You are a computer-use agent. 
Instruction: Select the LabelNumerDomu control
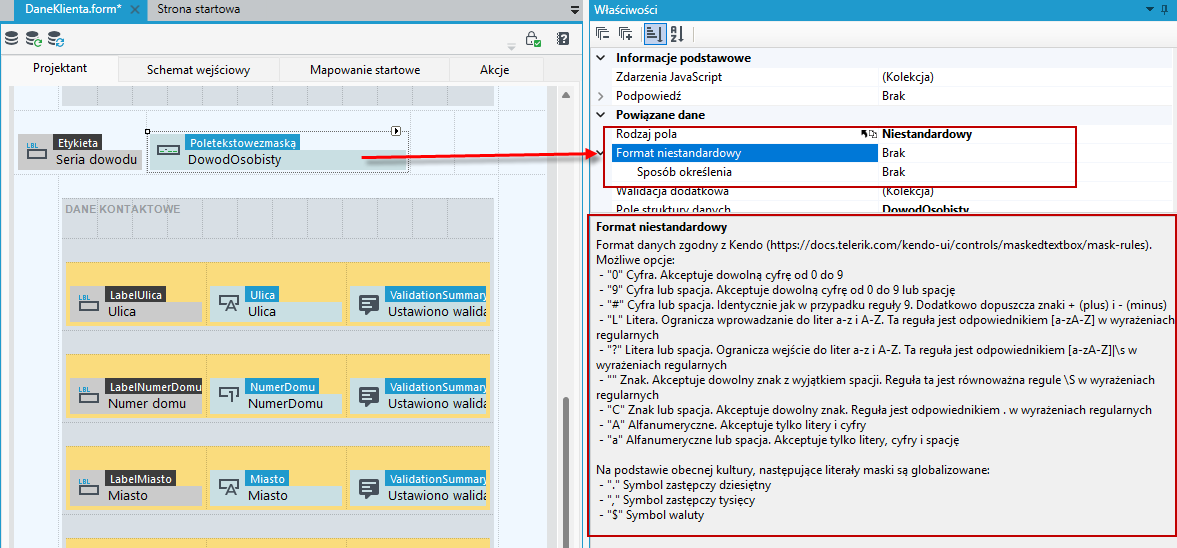[x=135, y=396]
